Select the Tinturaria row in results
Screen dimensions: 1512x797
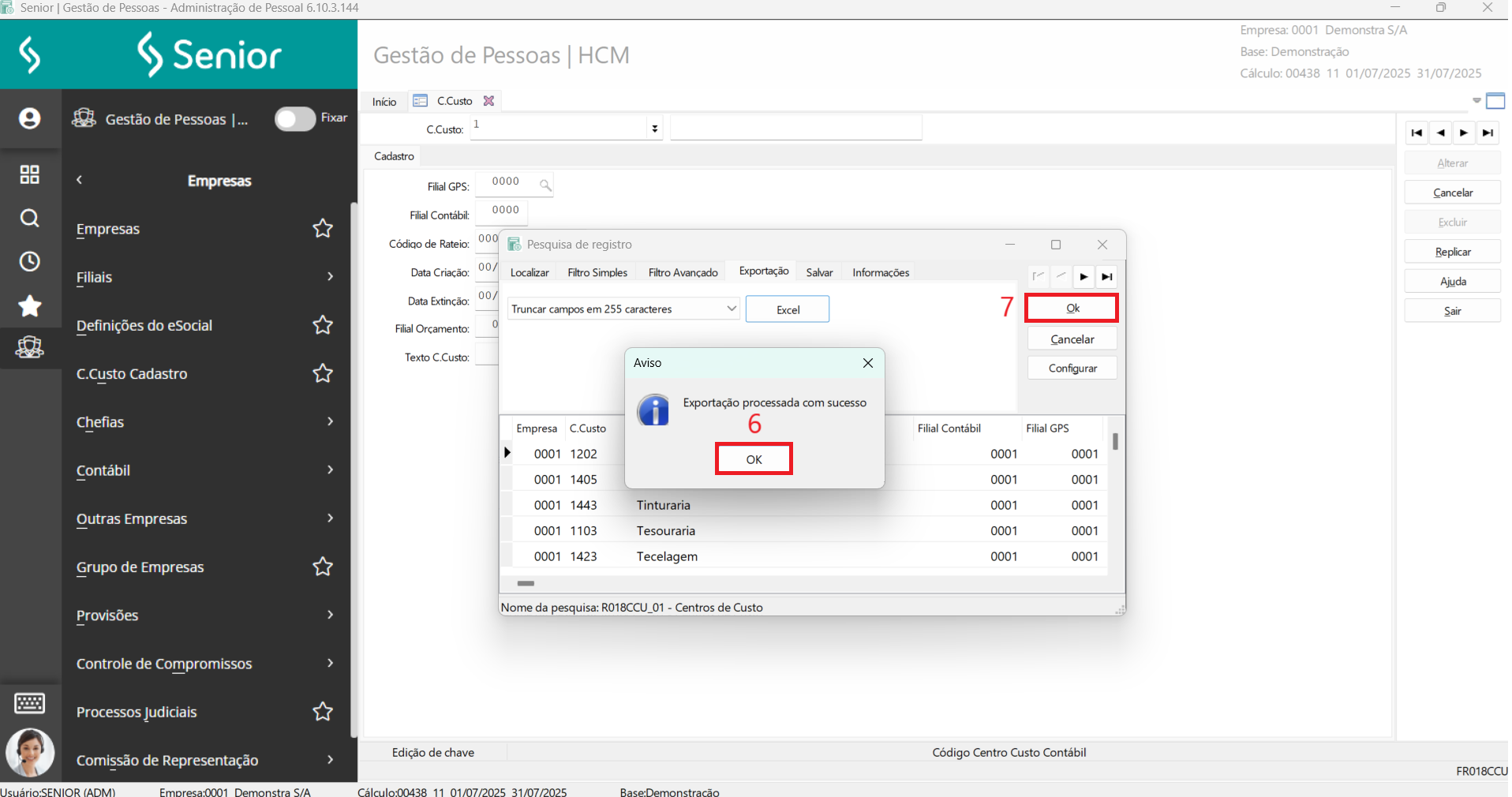coord(805,505)
